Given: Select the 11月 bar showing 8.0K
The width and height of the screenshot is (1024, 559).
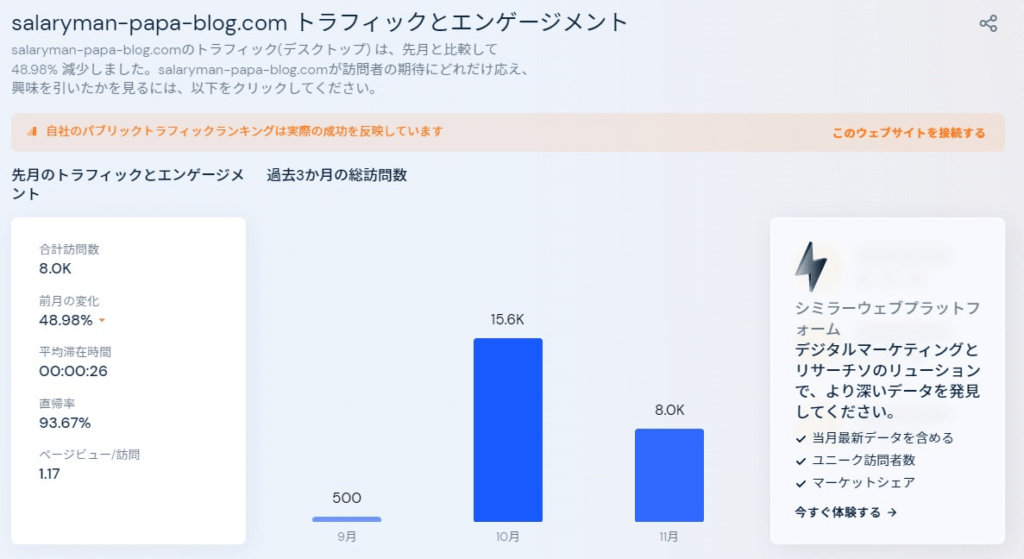Looking at the screenshot, I should point(669,475).
